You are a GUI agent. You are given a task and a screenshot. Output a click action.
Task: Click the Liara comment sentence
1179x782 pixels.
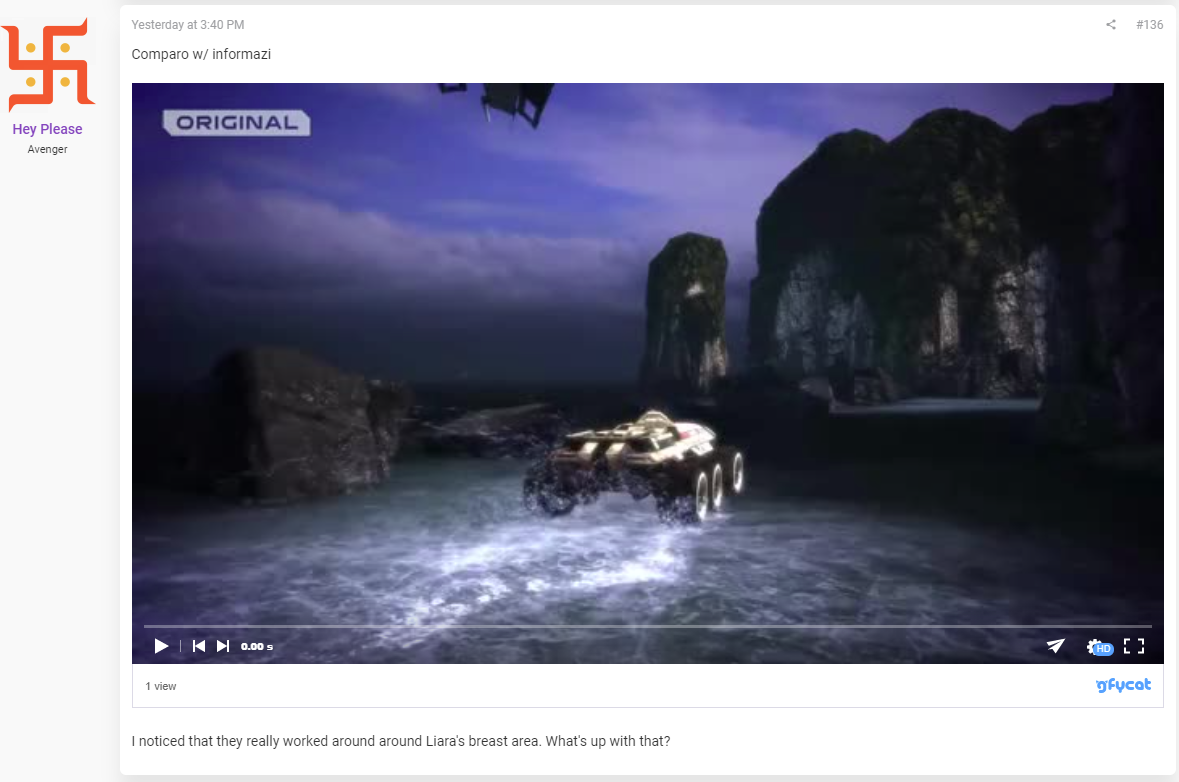pyautogui.click(x=401, y=741)
